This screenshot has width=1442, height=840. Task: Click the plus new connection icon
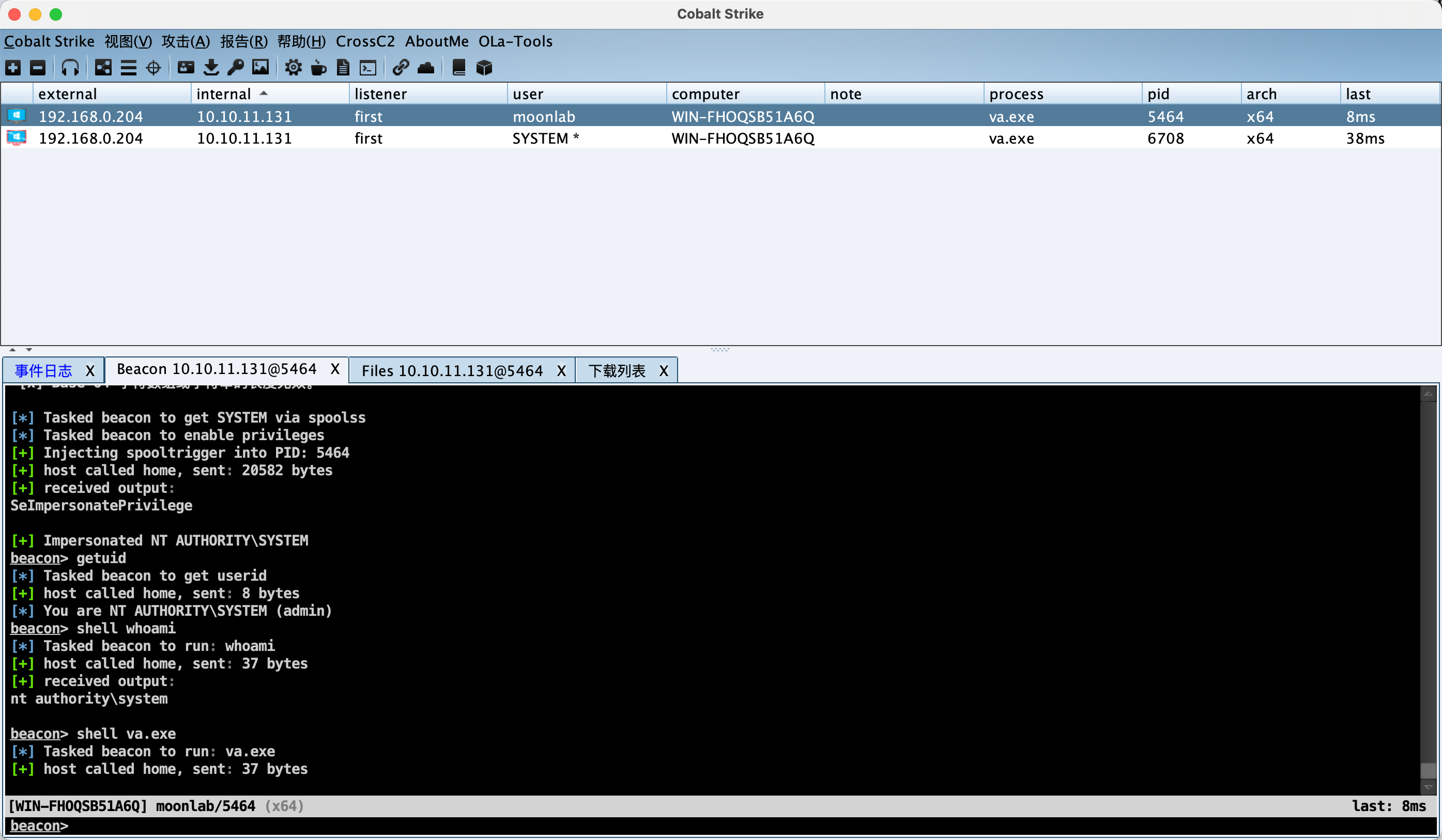(x=13, y=68)
